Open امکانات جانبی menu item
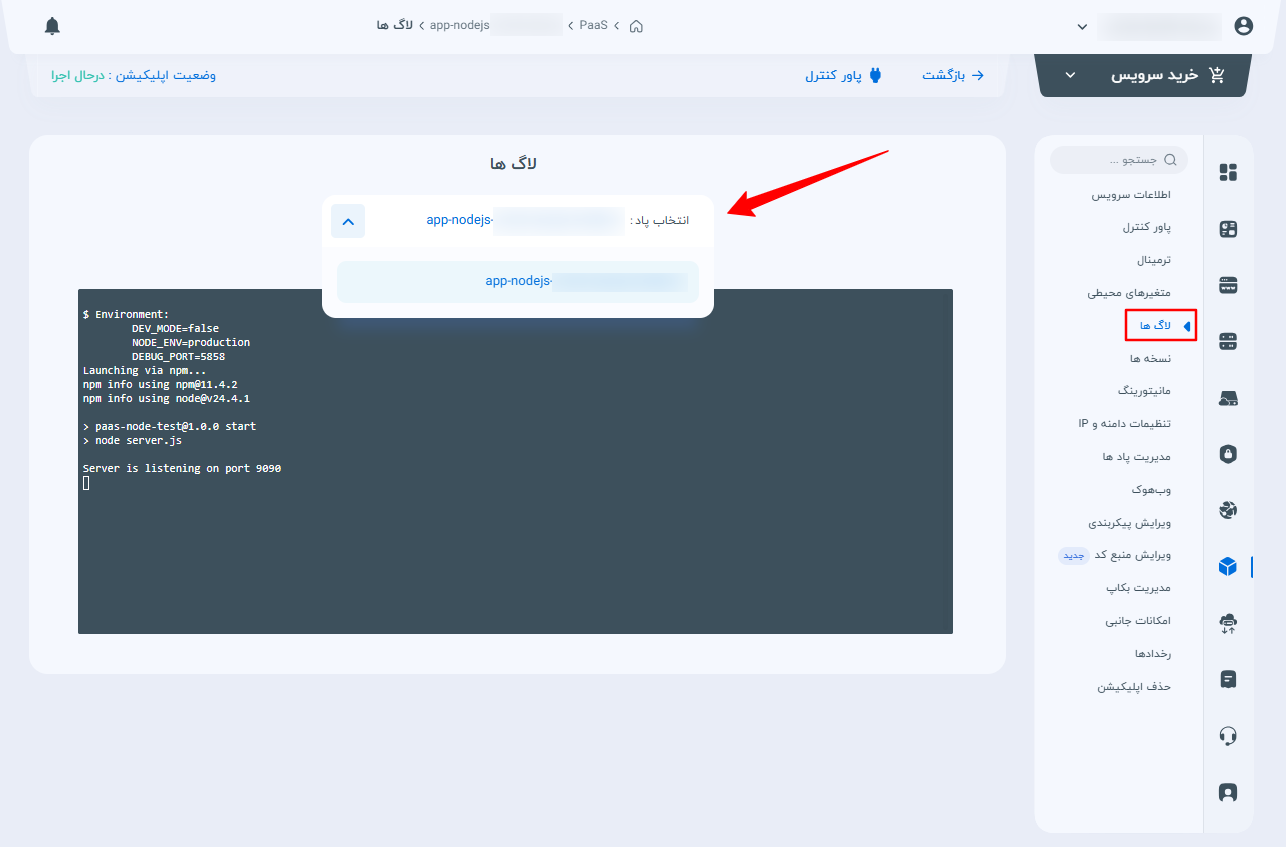Image resolution: width=1286 pixels, height=847 pixels. pos(1137,621)
